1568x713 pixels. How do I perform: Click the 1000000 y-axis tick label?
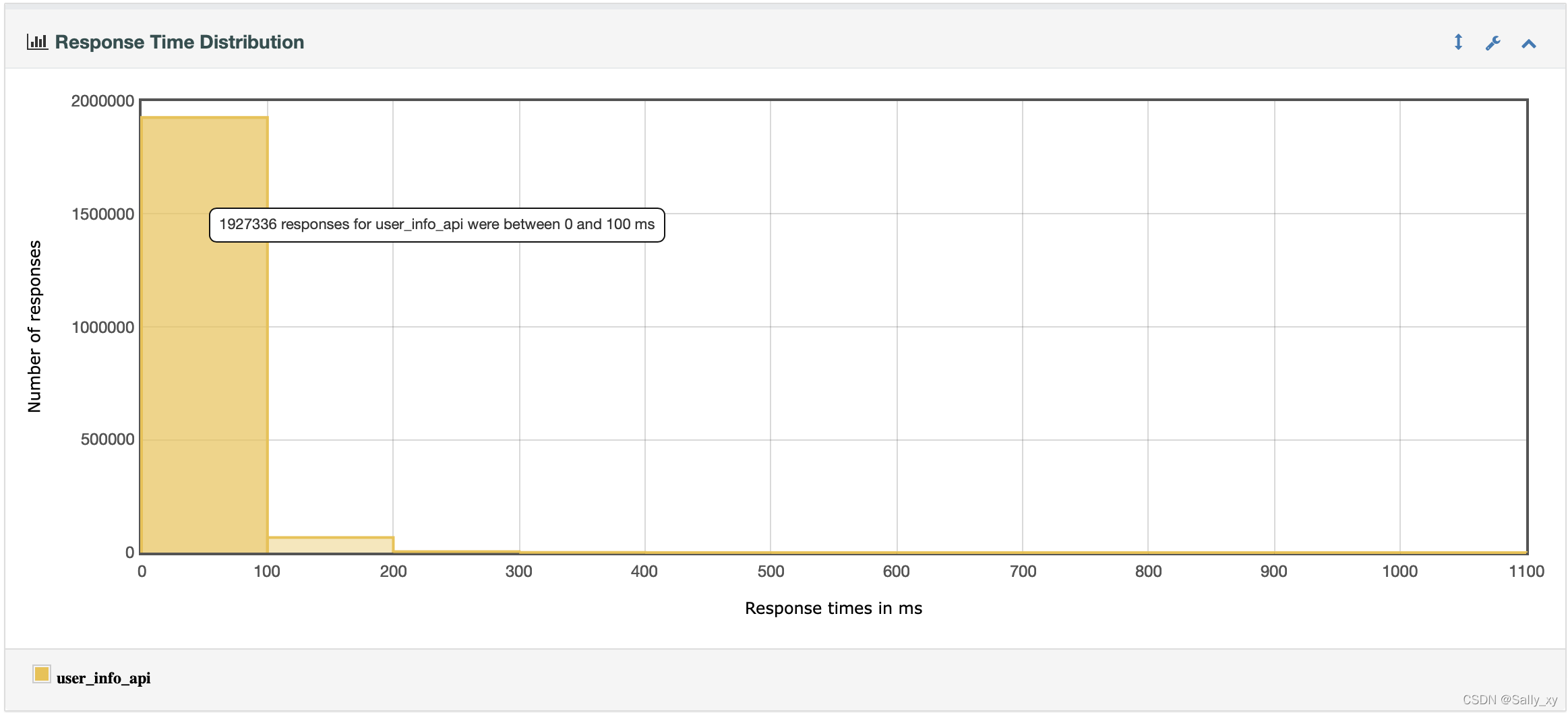102,328
